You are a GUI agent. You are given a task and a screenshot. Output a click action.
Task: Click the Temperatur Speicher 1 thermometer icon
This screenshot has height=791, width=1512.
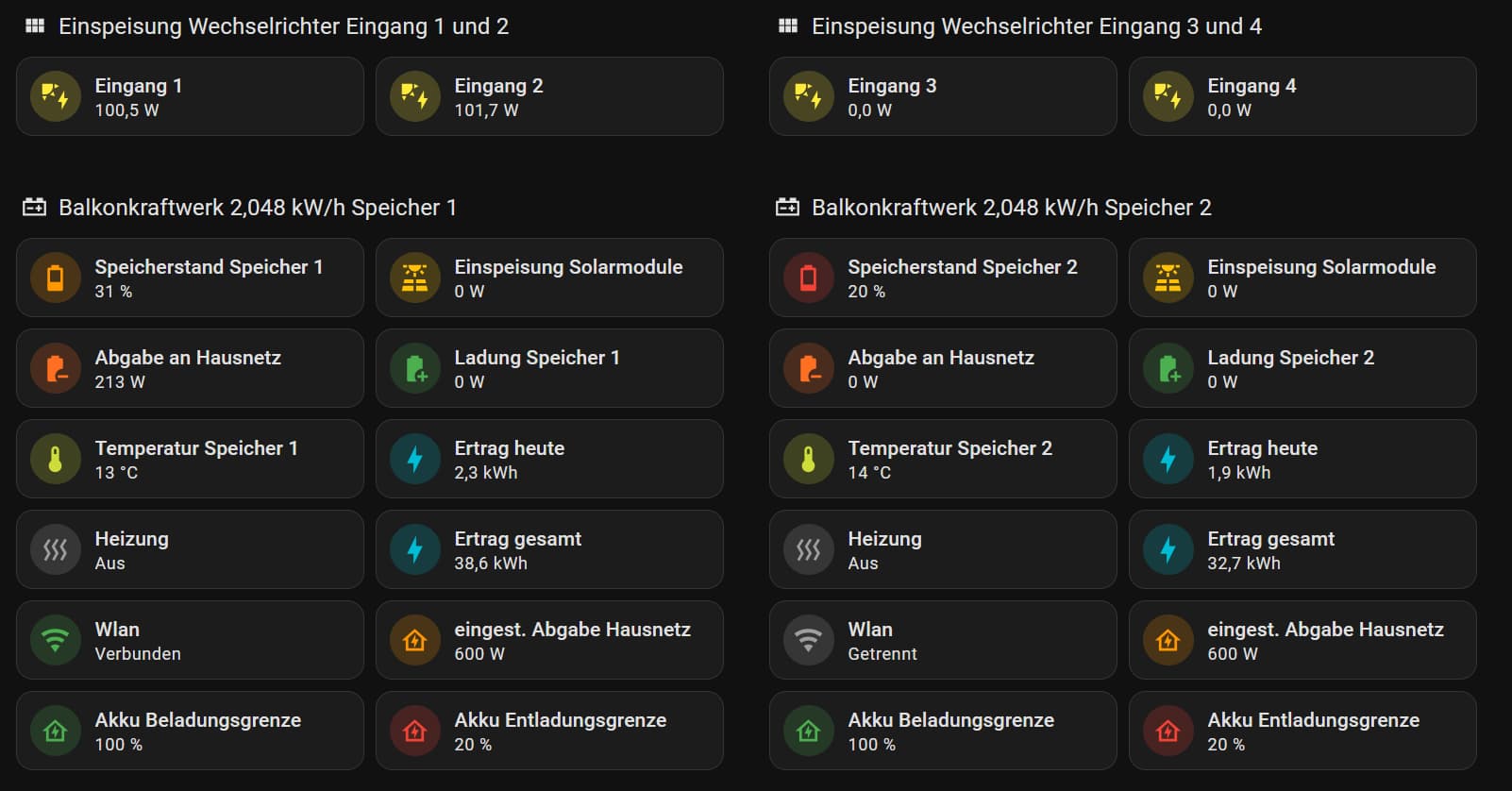(x=56, y=459)
